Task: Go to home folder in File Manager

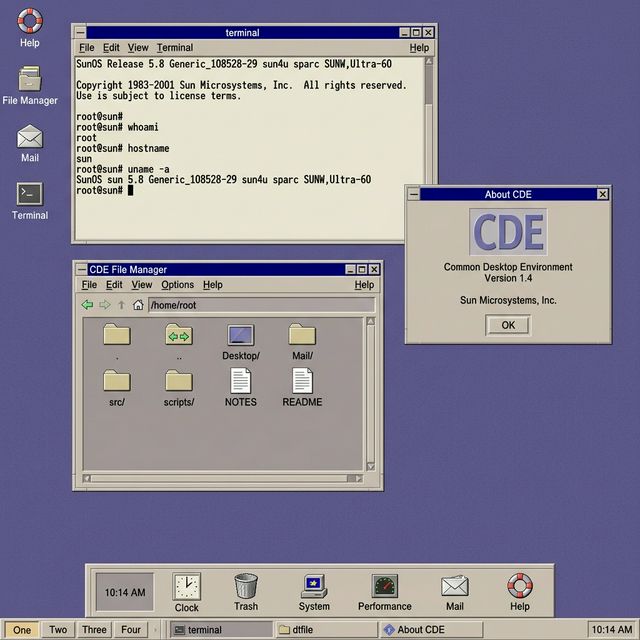Action: (x=138, y=304)
